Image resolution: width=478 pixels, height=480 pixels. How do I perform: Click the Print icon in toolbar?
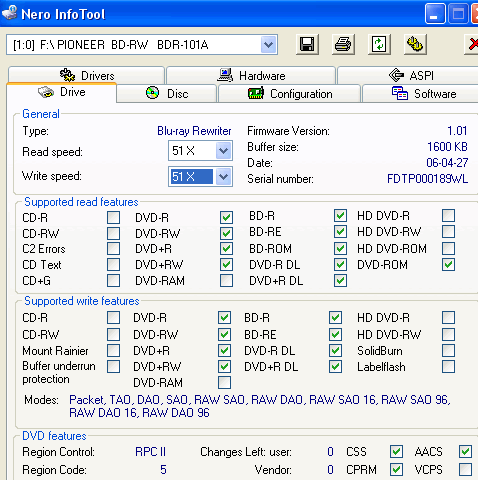coord(343,44)
